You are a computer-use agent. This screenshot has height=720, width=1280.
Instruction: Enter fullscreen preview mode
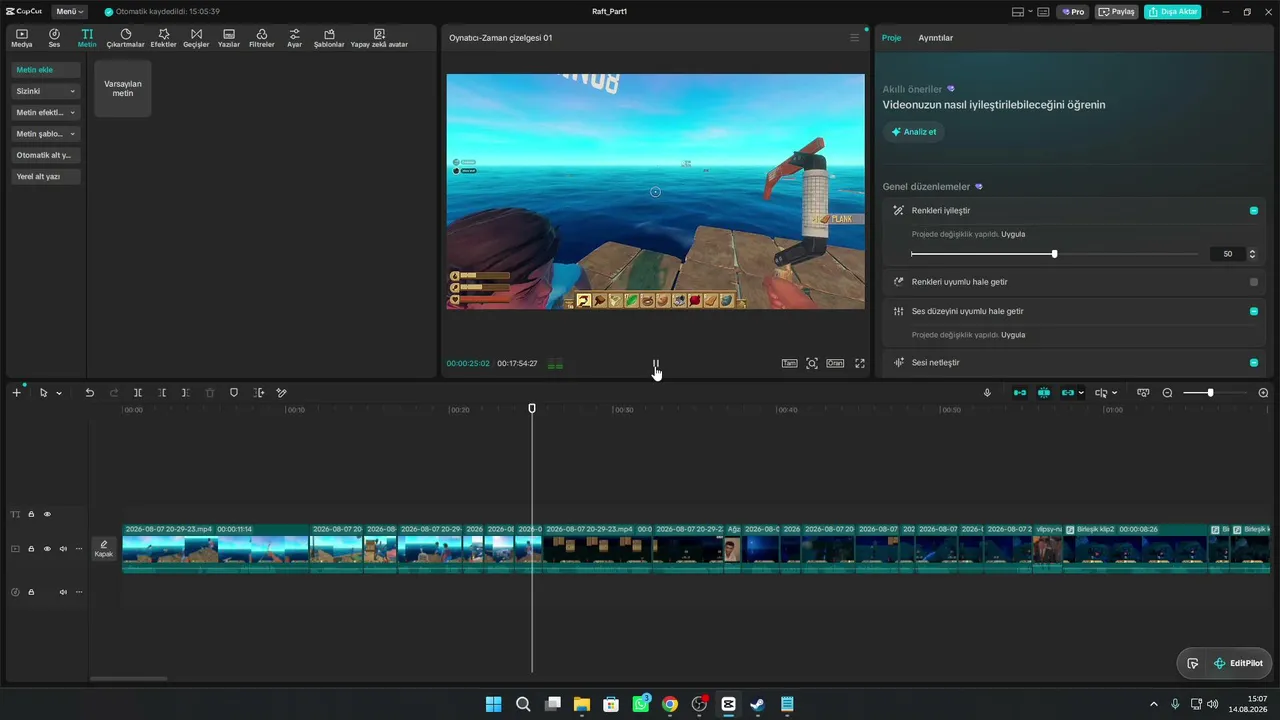point(860,363)
